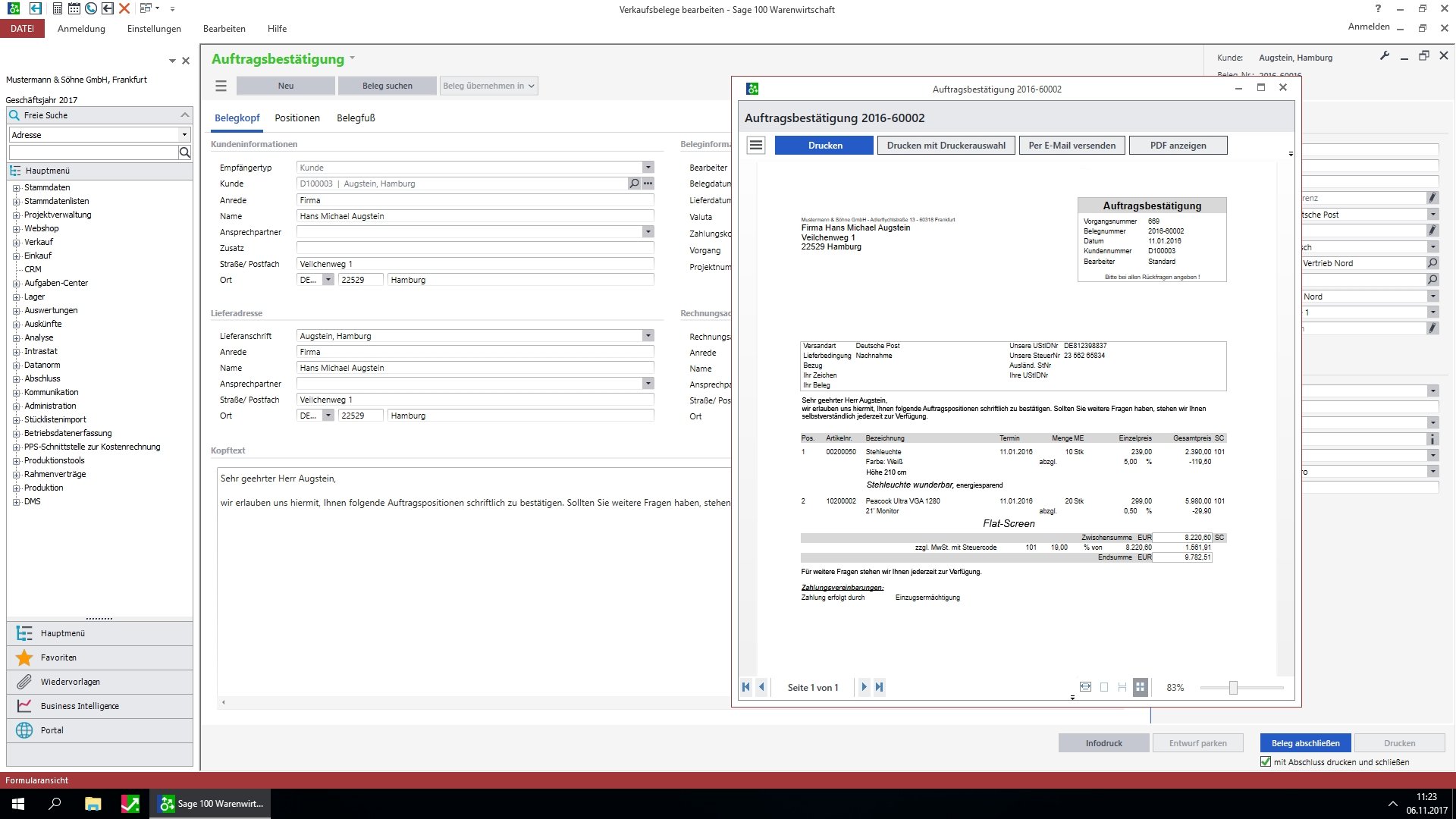
Task: Adjust the preview zoom slider
Action: point(1233,687)
